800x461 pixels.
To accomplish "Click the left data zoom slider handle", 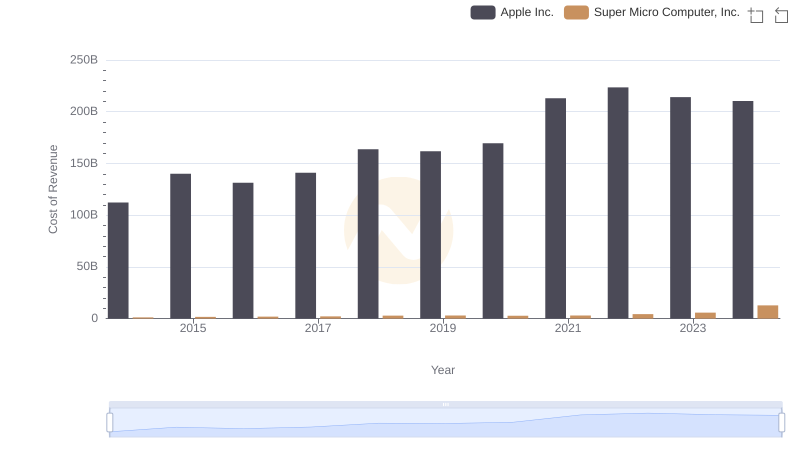I will (x=110, y=423).
